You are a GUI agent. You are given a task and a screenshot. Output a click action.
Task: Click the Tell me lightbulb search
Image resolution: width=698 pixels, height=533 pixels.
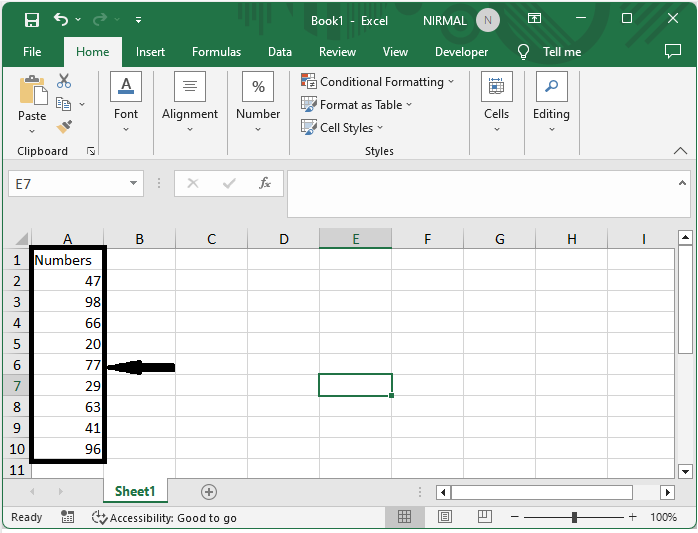[550, 52]
